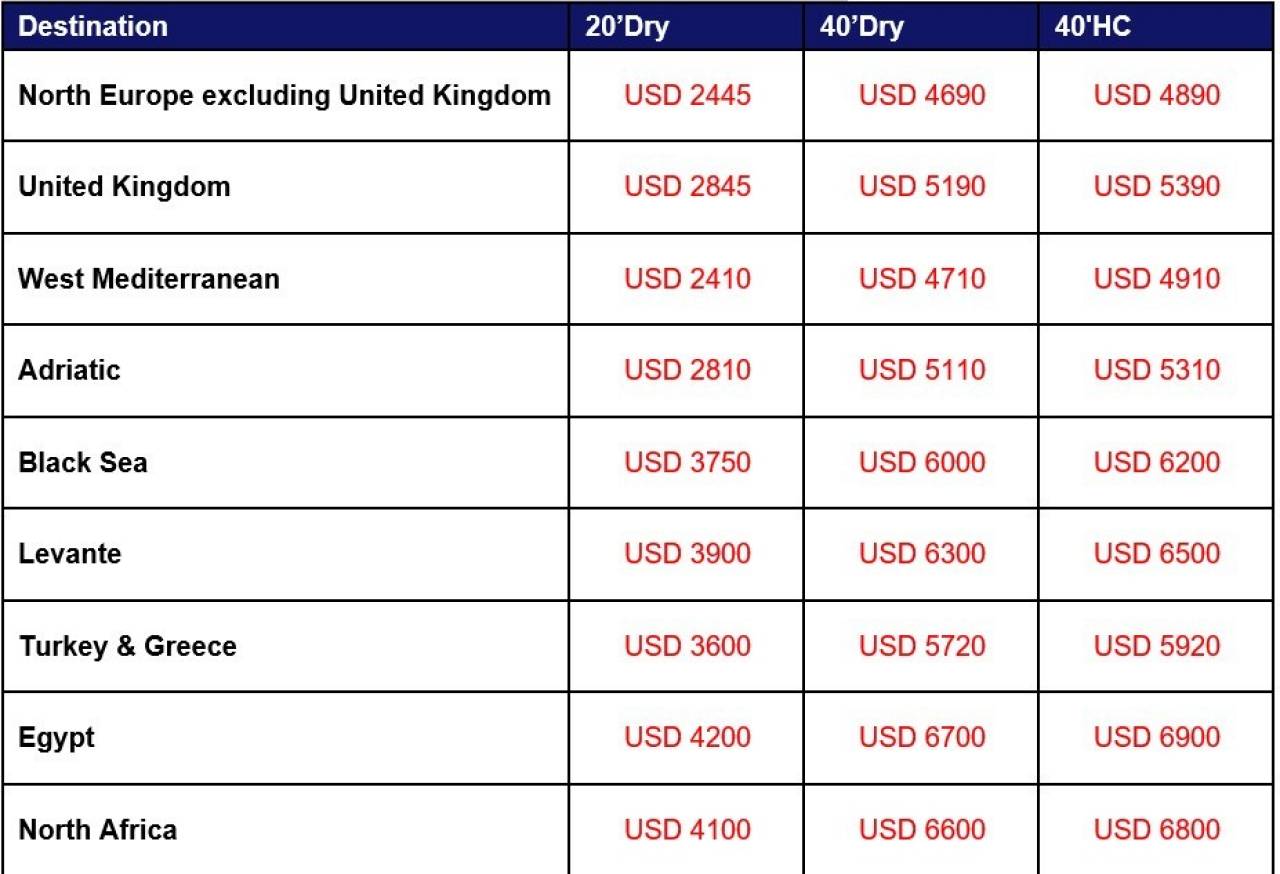Select the USD 5190 rate cell
The width and height of the screenshot is (1280, 874).
click(x=922, y=187)
